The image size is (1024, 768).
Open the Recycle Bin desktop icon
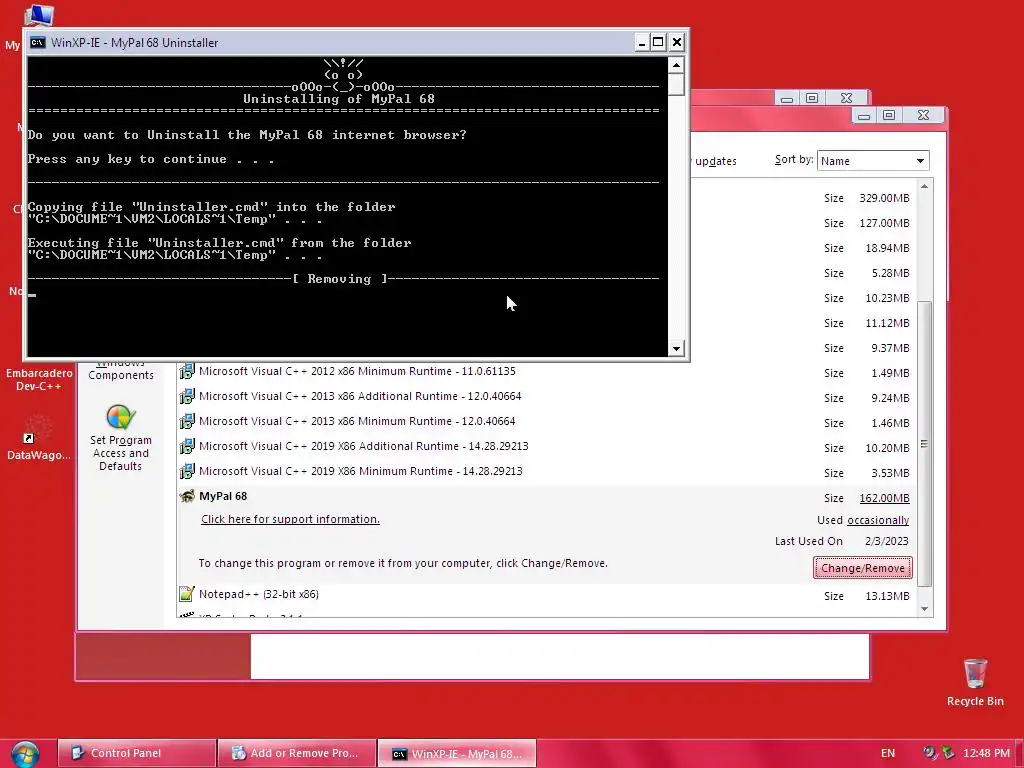click(975, 682)
